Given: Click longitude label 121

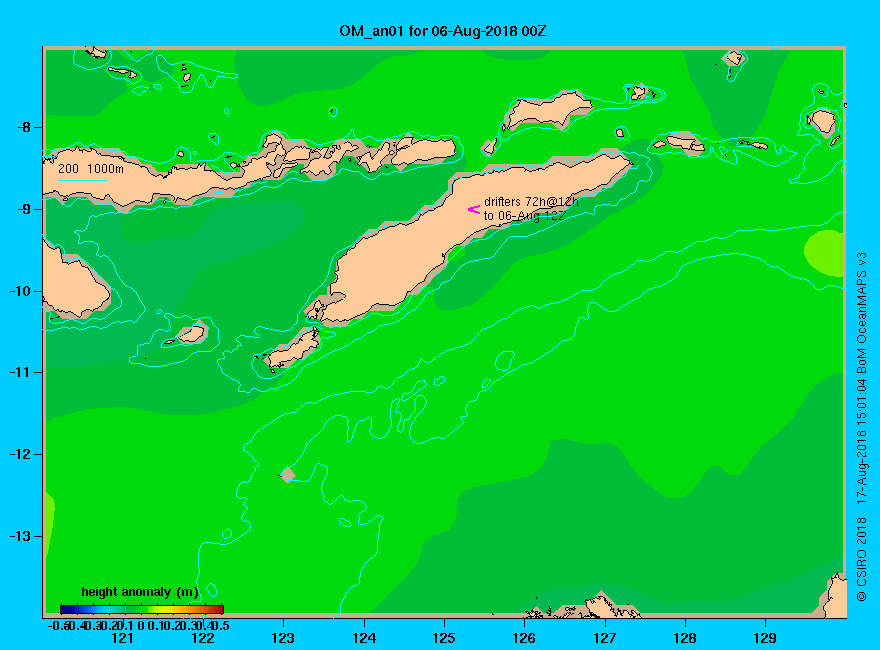Looking at the screenshot, I should click(x=122, y=638).
